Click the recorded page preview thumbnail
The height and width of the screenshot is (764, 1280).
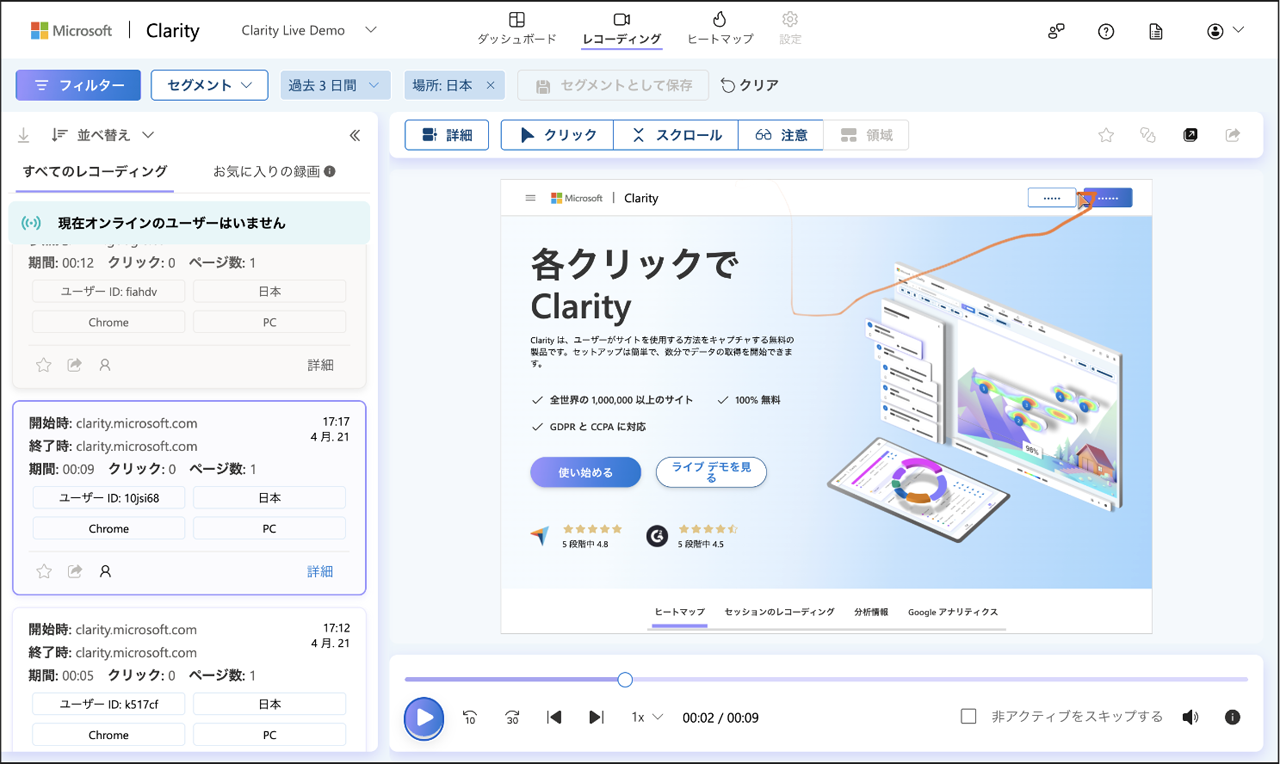click(826, 406)
